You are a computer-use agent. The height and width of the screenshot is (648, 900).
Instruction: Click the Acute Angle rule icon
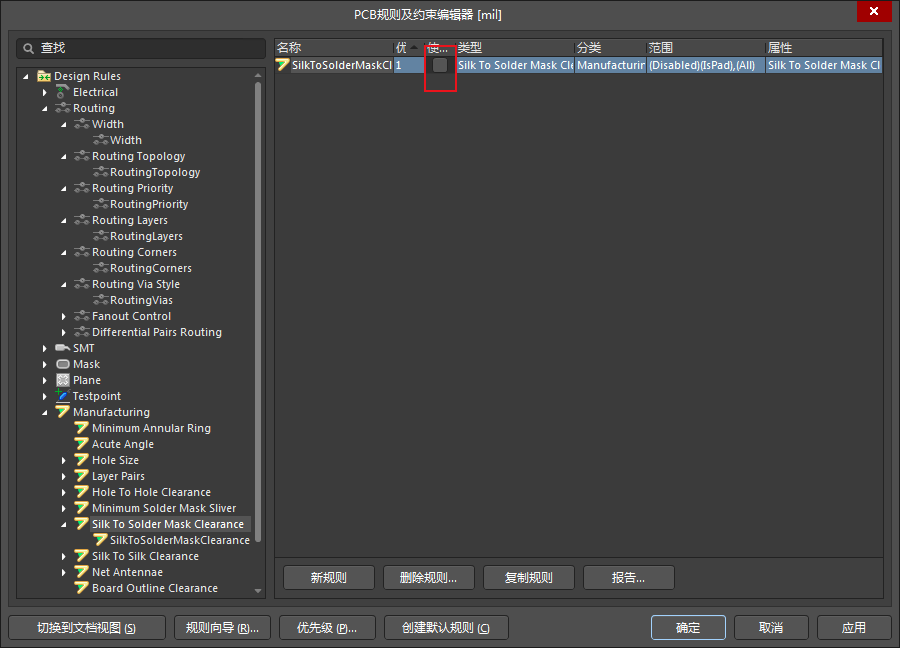[82, 444]
